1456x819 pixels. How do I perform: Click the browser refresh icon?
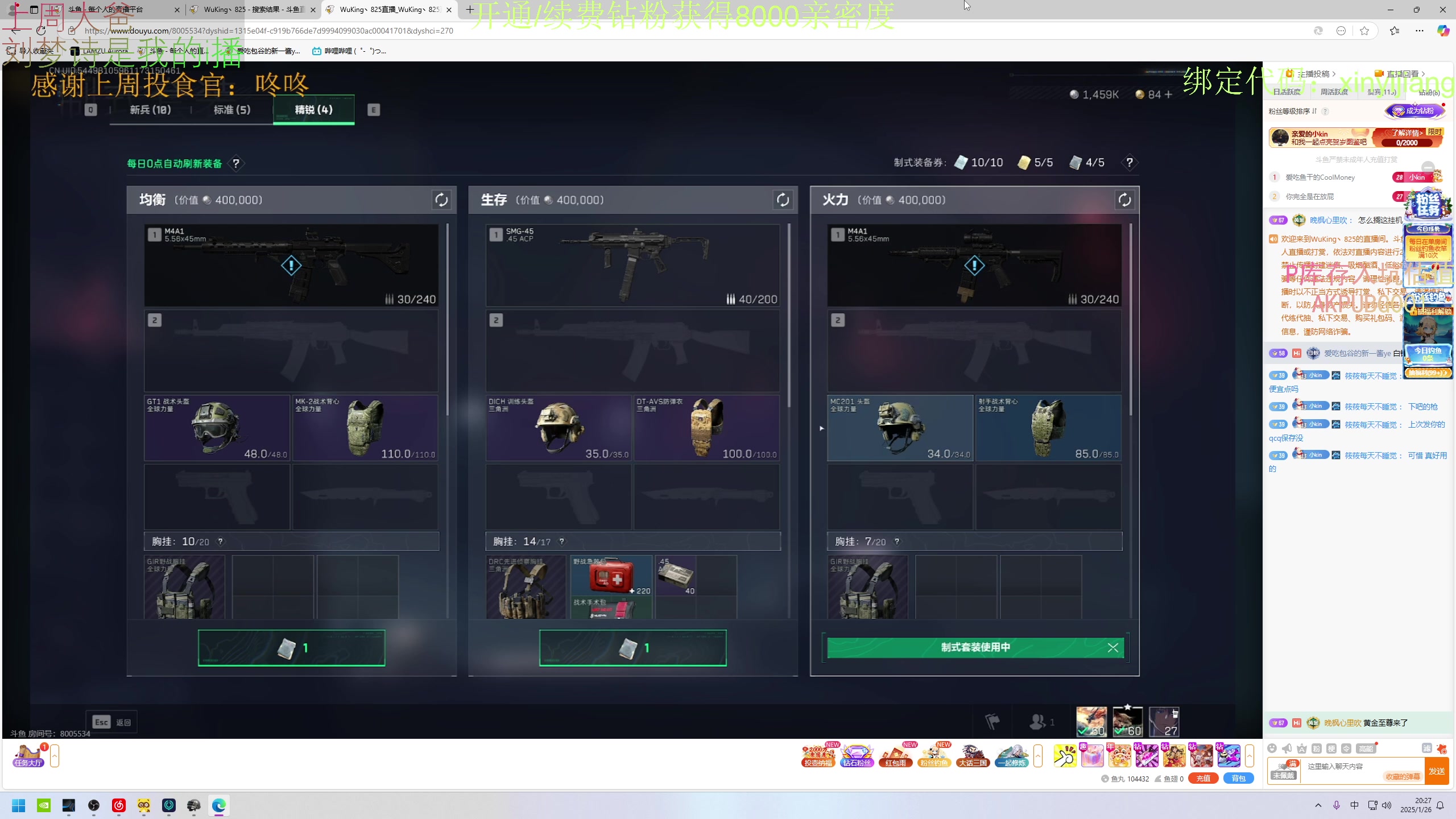pos(41,31)
